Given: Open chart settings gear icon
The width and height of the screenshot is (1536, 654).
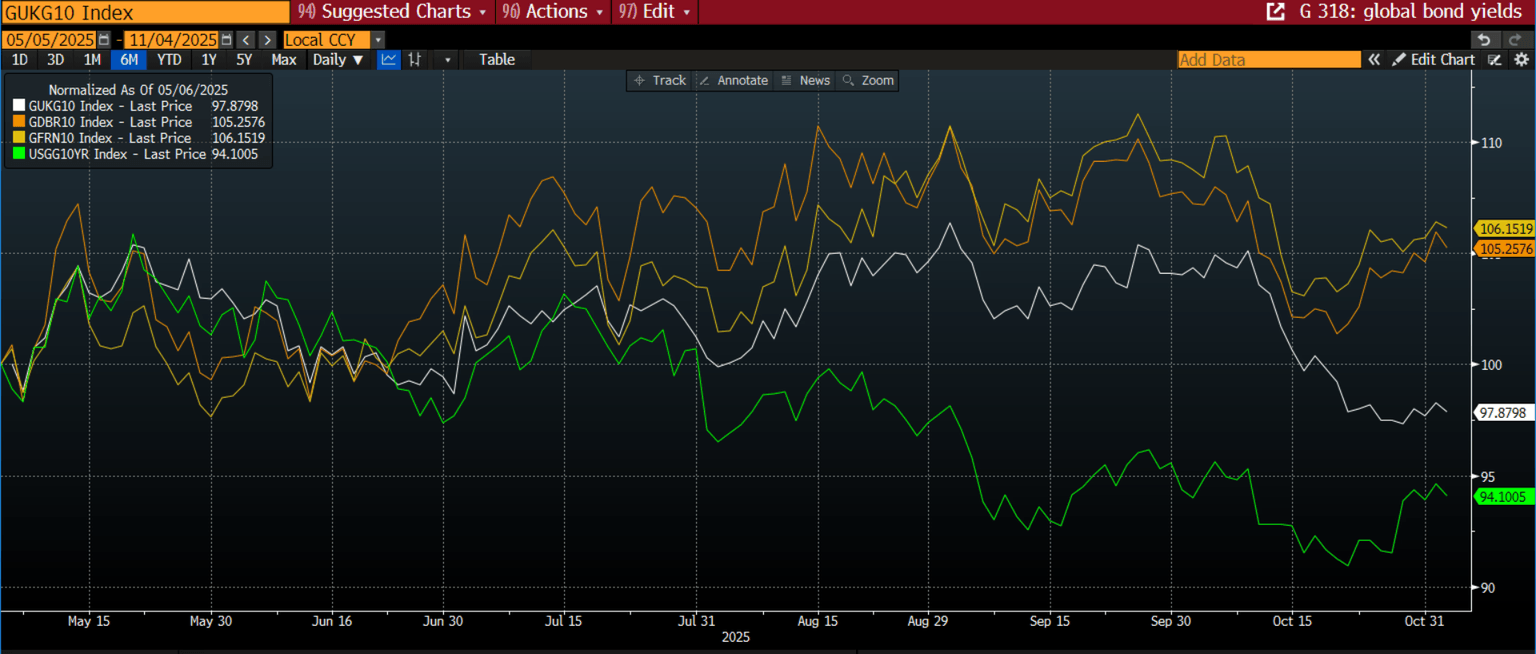Looking at the screenshot, I should (x=1521, y=60).
